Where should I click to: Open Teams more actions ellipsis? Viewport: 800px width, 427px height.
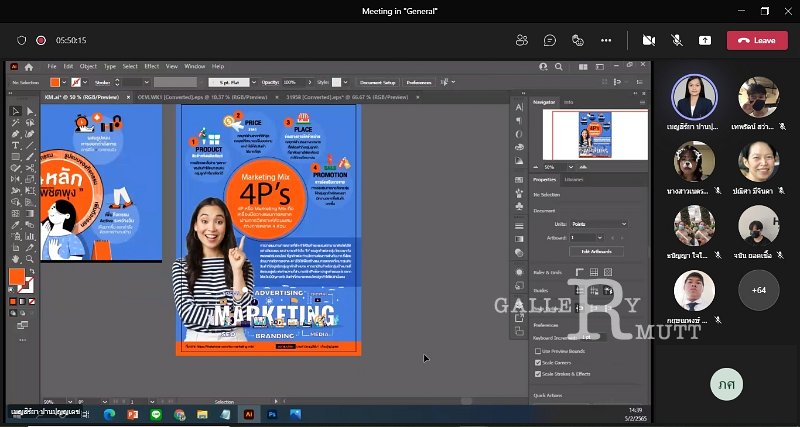coord(606,40)
